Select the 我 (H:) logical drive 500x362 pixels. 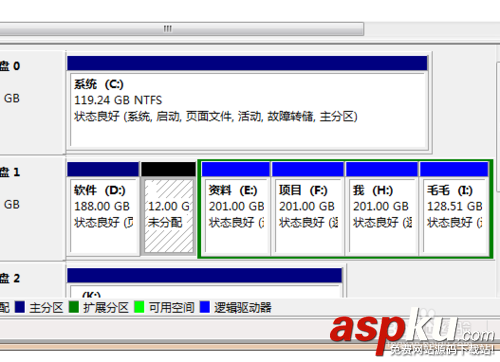tap(382, 208)
